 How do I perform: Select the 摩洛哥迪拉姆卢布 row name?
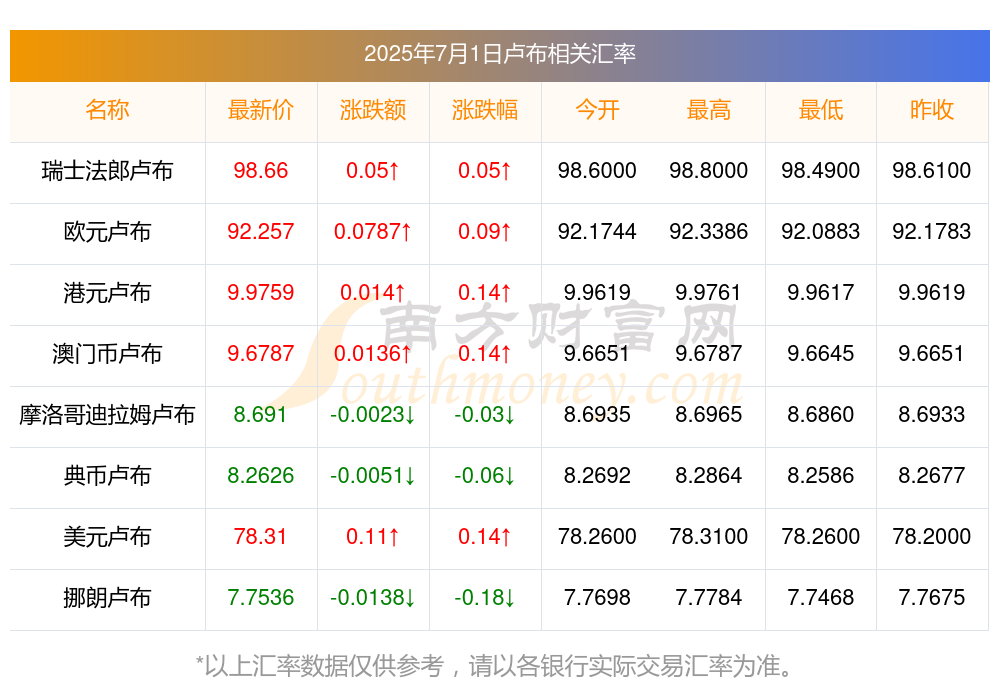(107, 415)
